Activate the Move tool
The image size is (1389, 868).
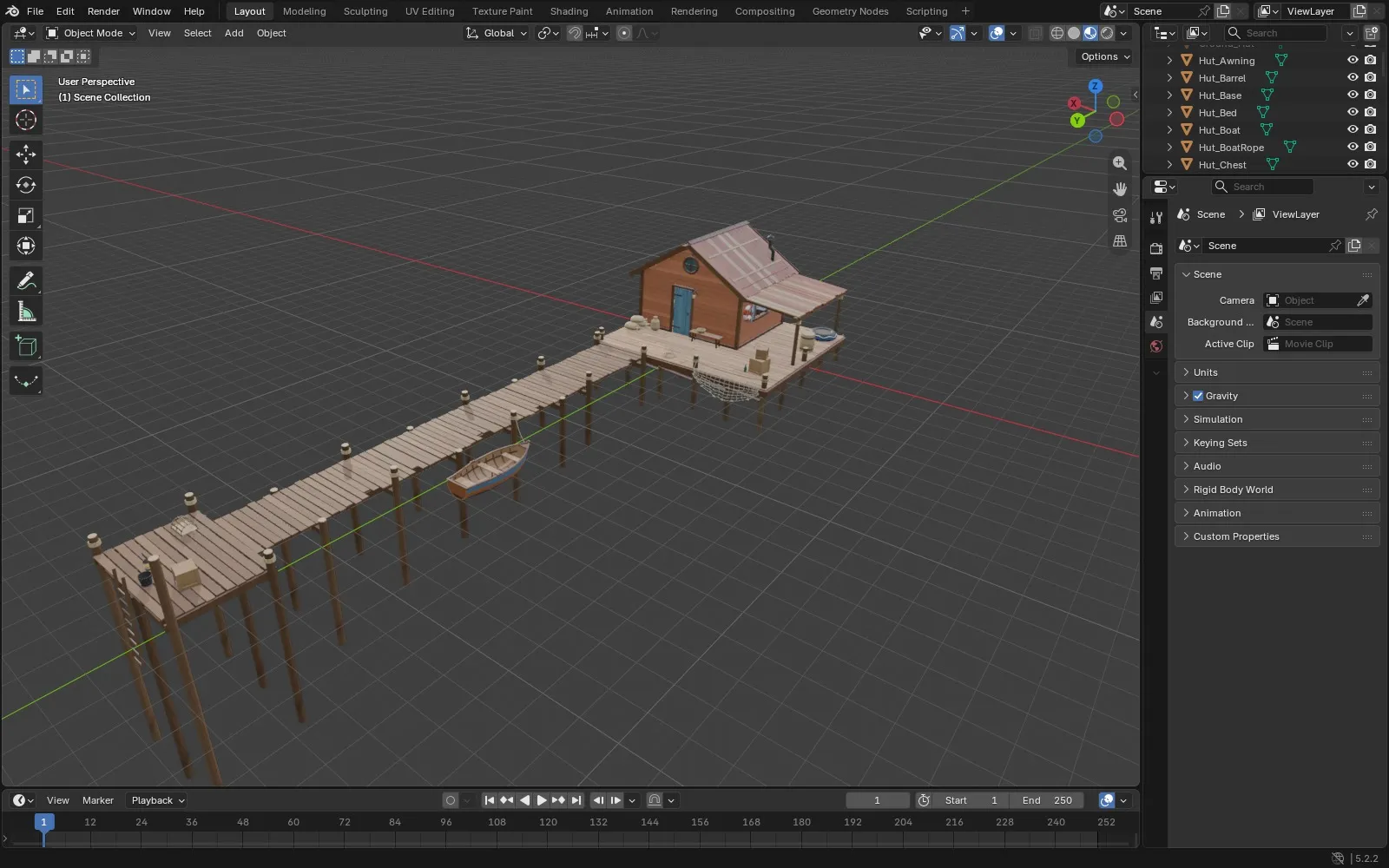26,155
